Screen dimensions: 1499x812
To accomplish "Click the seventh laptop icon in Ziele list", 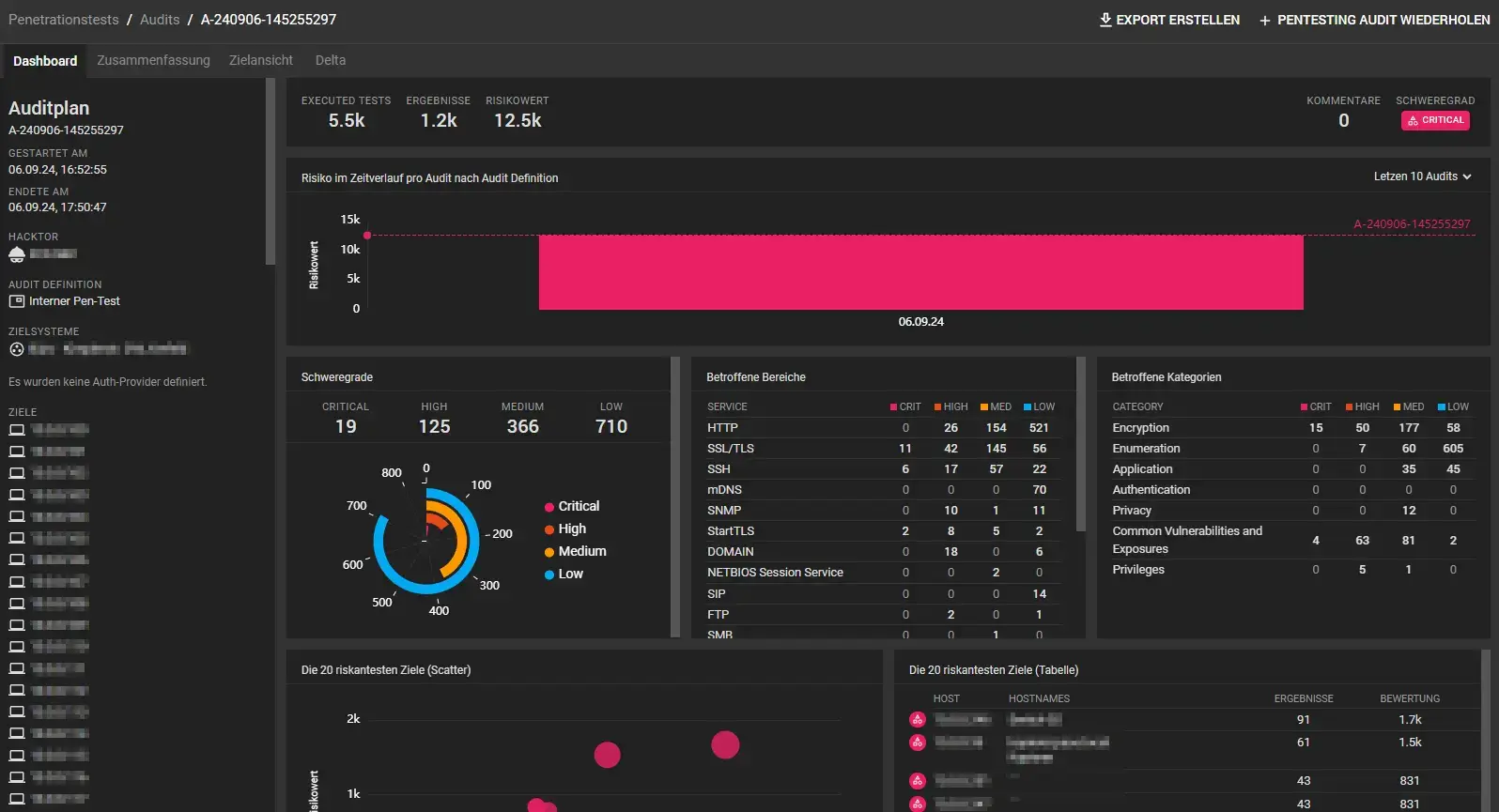I will pyautogui.click(x=17, y=559).
